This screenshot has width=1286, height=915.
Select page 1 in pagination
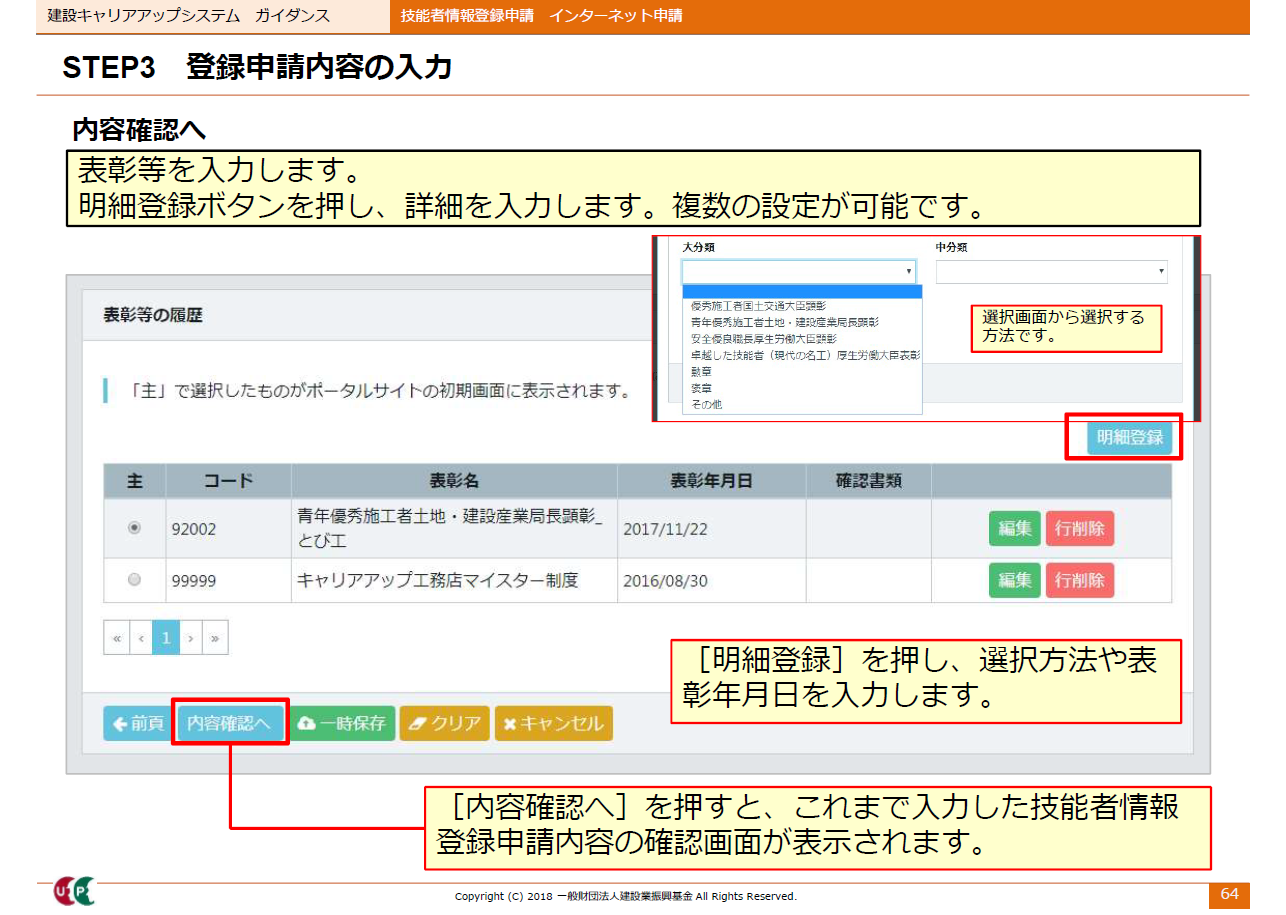[x=166, y=637]
